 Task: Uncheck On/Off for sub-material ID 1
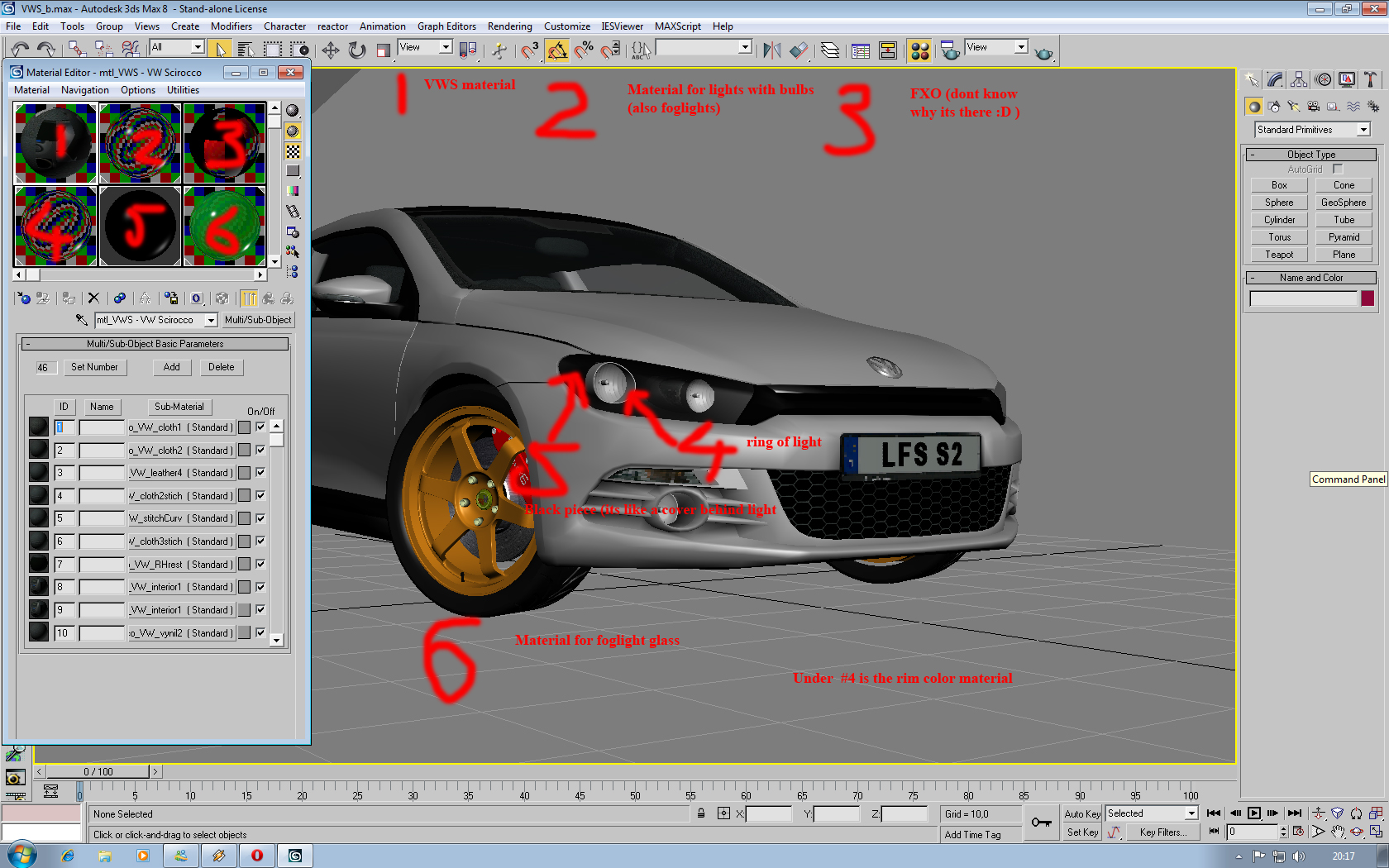pos(260,427)
